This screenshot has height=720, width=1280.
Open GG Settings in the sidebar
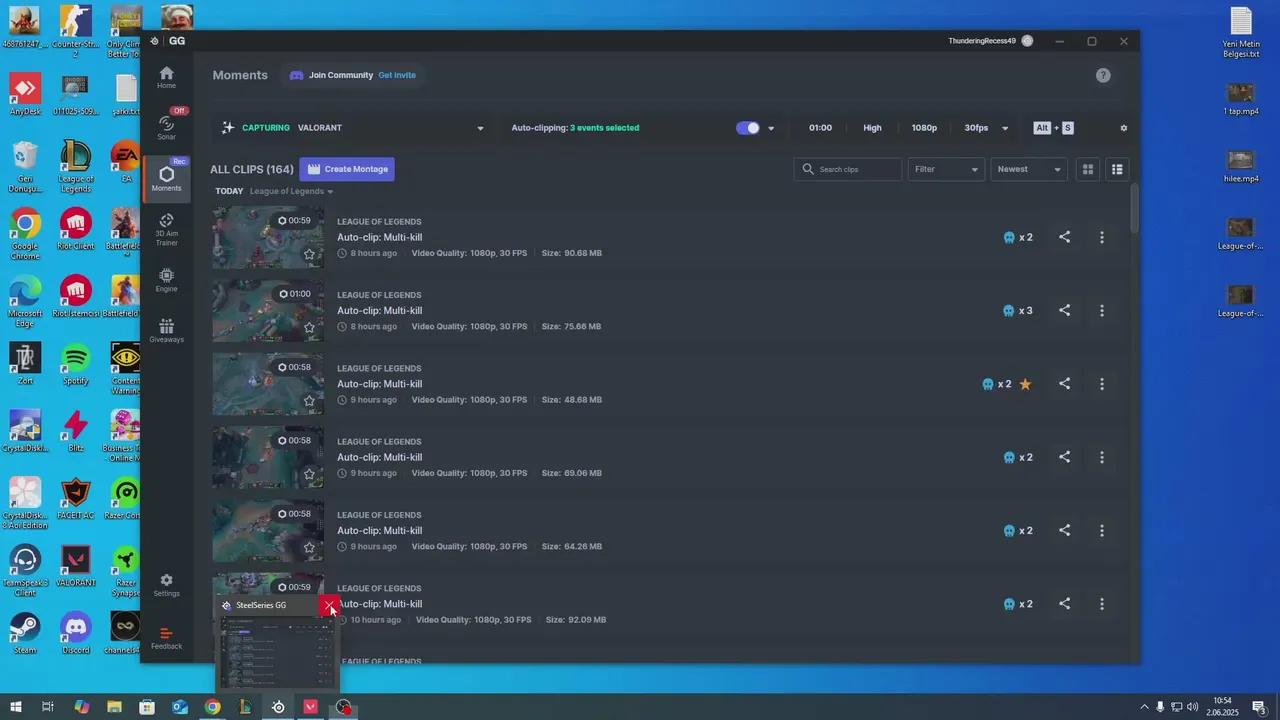166,585
